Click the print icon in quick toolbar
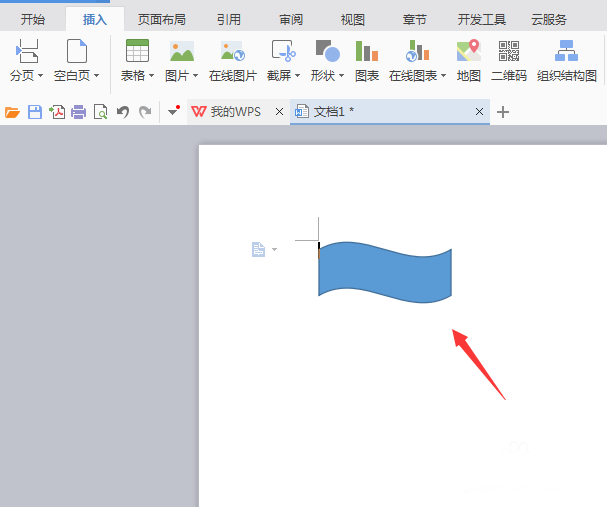 pyautogui.click(x=79, y=112)
